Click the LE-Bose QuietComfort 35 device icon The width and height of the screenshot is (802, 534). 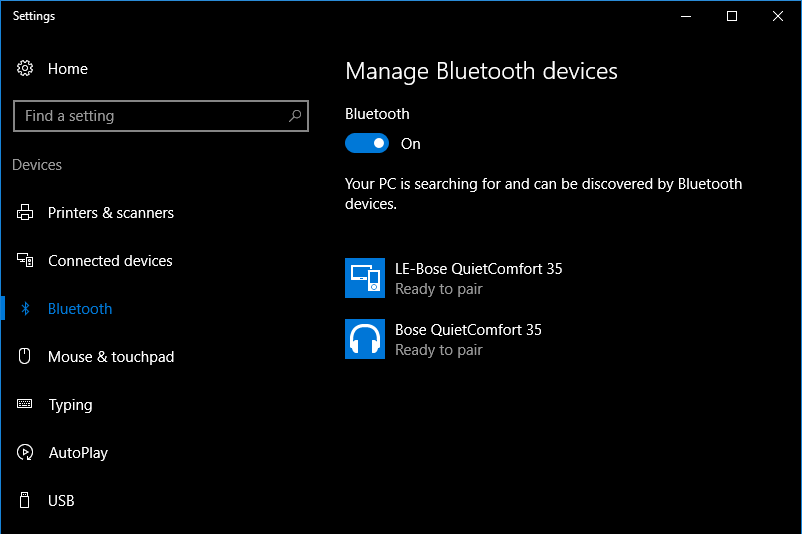[x=365, y=278]
